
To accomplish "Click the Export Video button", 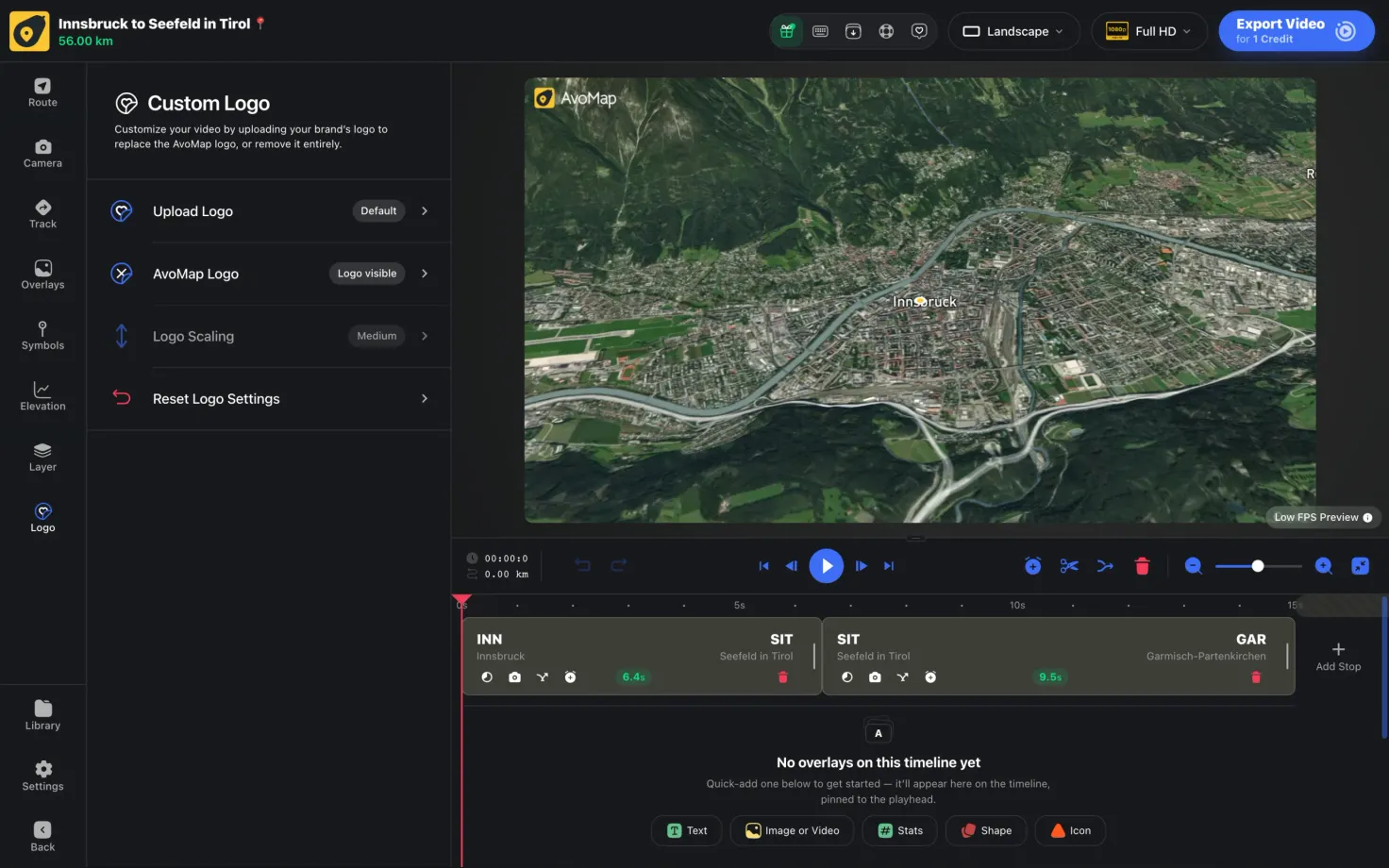I will pyautogui.click(x=1297, y=31).
